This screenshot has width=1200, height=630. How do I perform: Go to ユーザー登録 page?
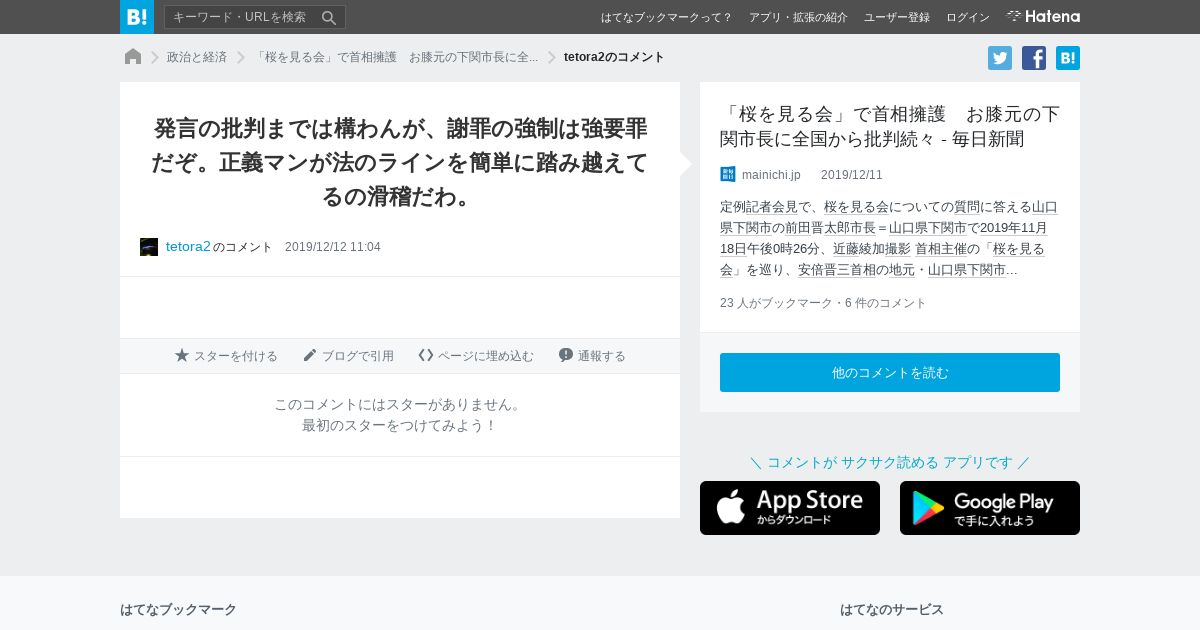point(897,17)
